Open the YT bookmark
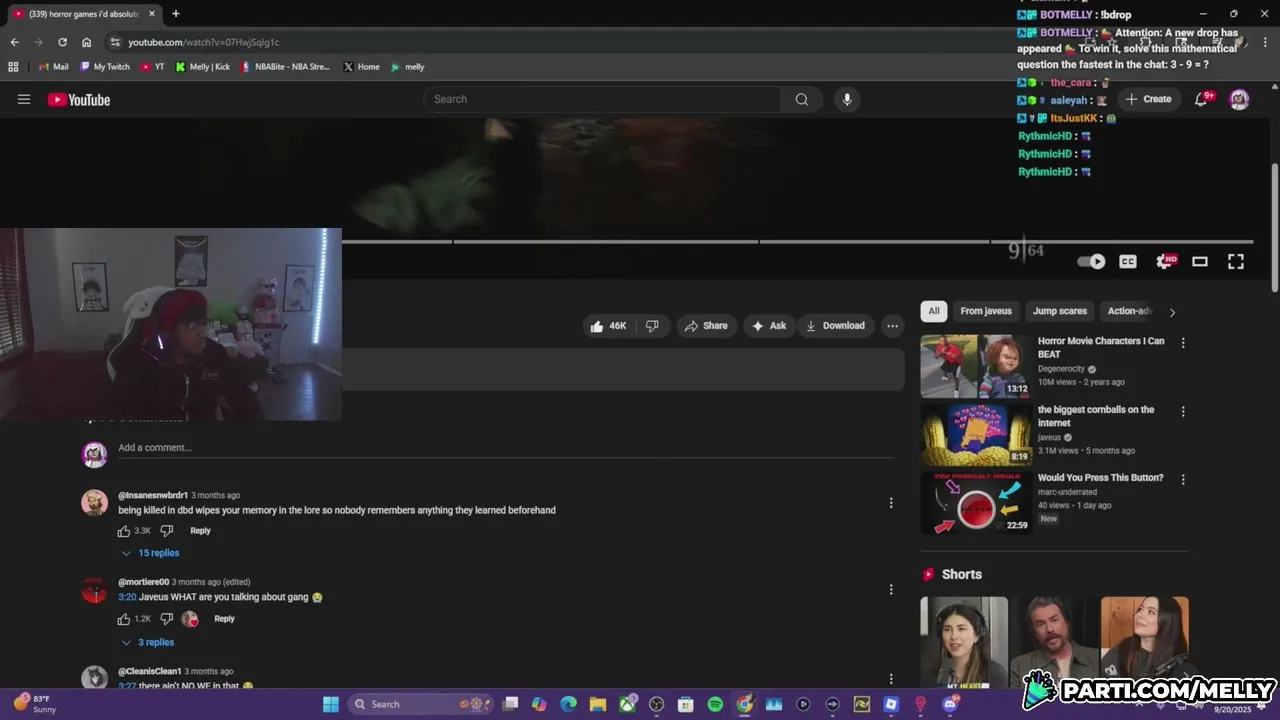This screenshot has width=1280, height=720. [x=153, y=67]
